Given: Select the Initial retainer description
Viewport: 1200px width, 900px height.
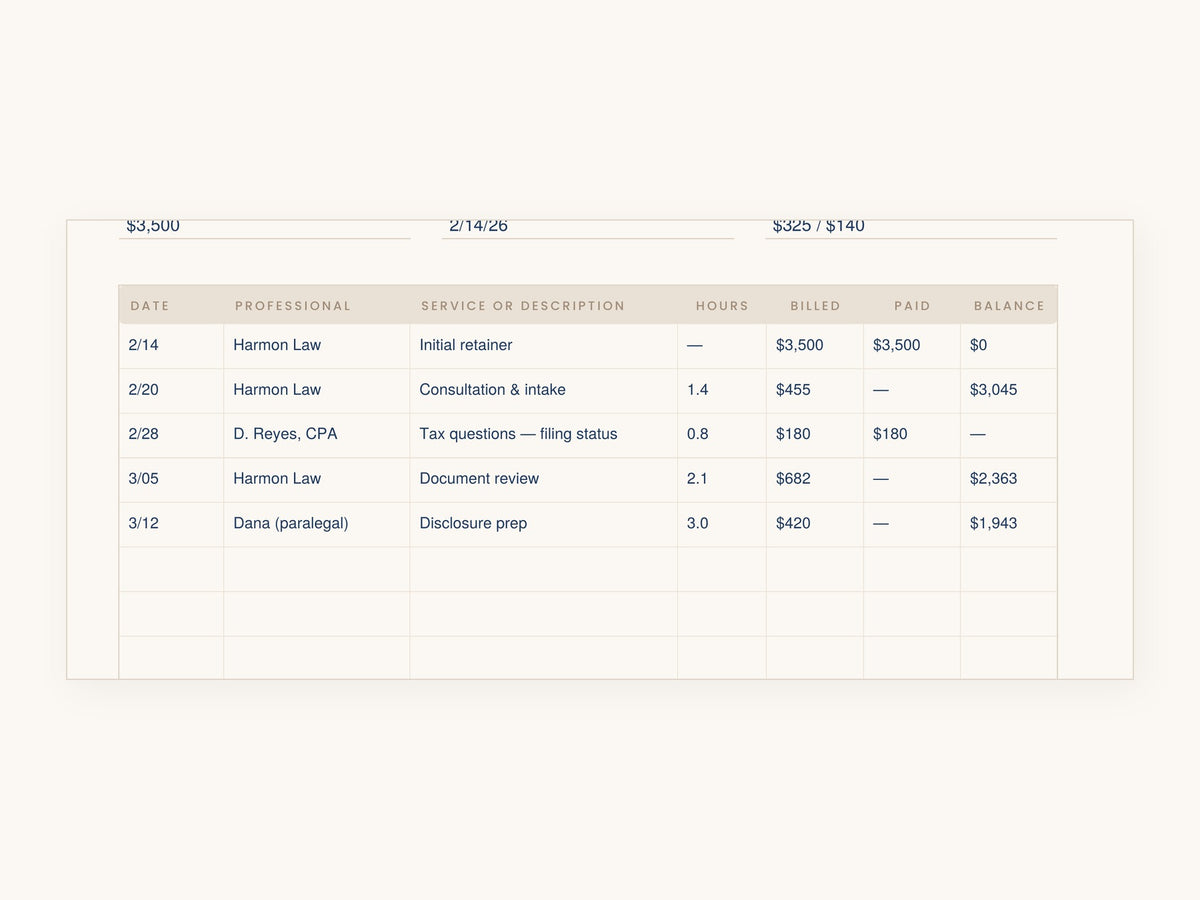Looking at the screenshot, I should (x=544, y=346).
